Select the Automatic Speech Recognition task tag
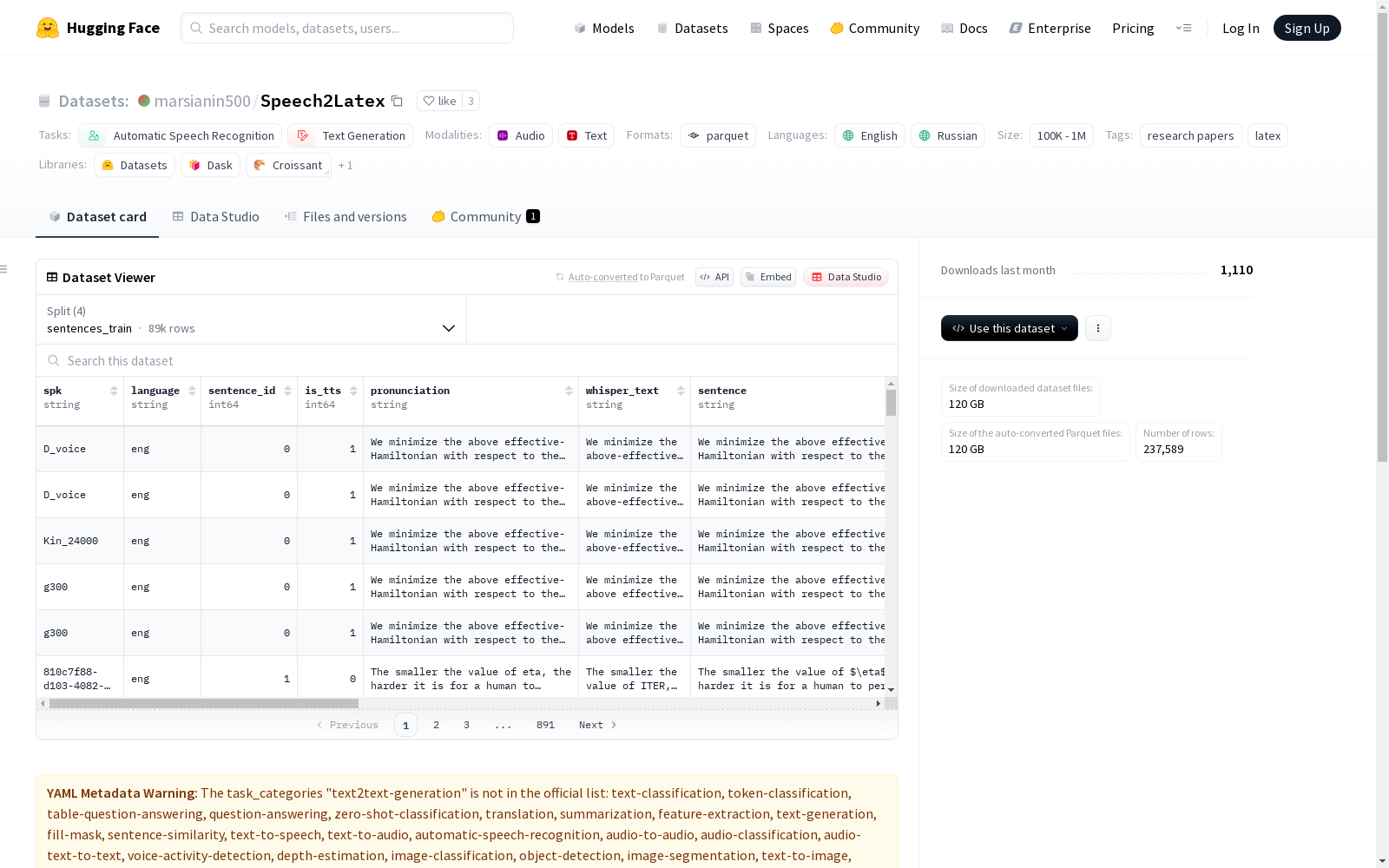This screenshot has width=1389, height=868. click(181, 135)
